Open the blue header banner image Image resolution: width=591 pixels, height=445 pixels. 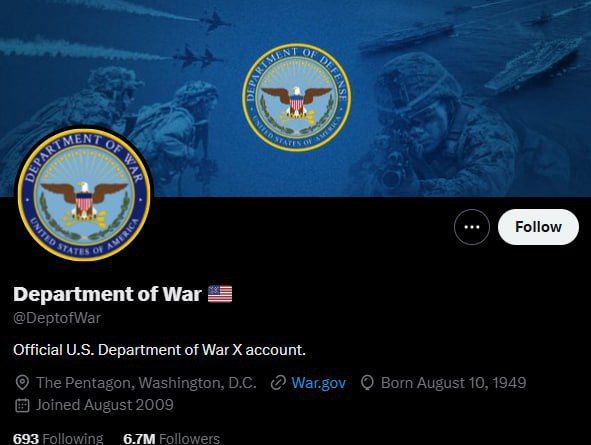point(296,98)
